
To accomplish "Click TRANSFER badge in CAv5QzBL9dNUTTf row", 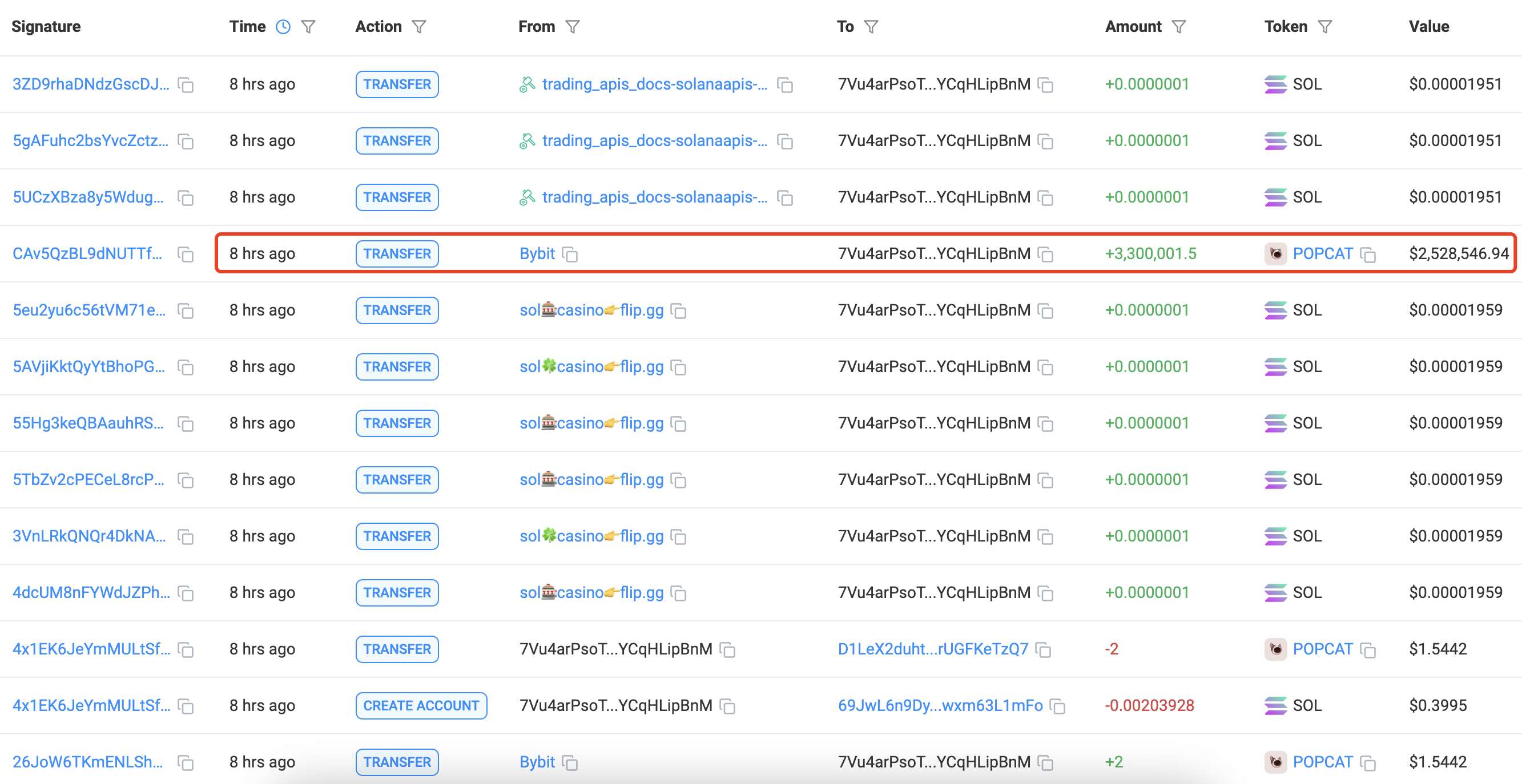I will tap(397, 254).
